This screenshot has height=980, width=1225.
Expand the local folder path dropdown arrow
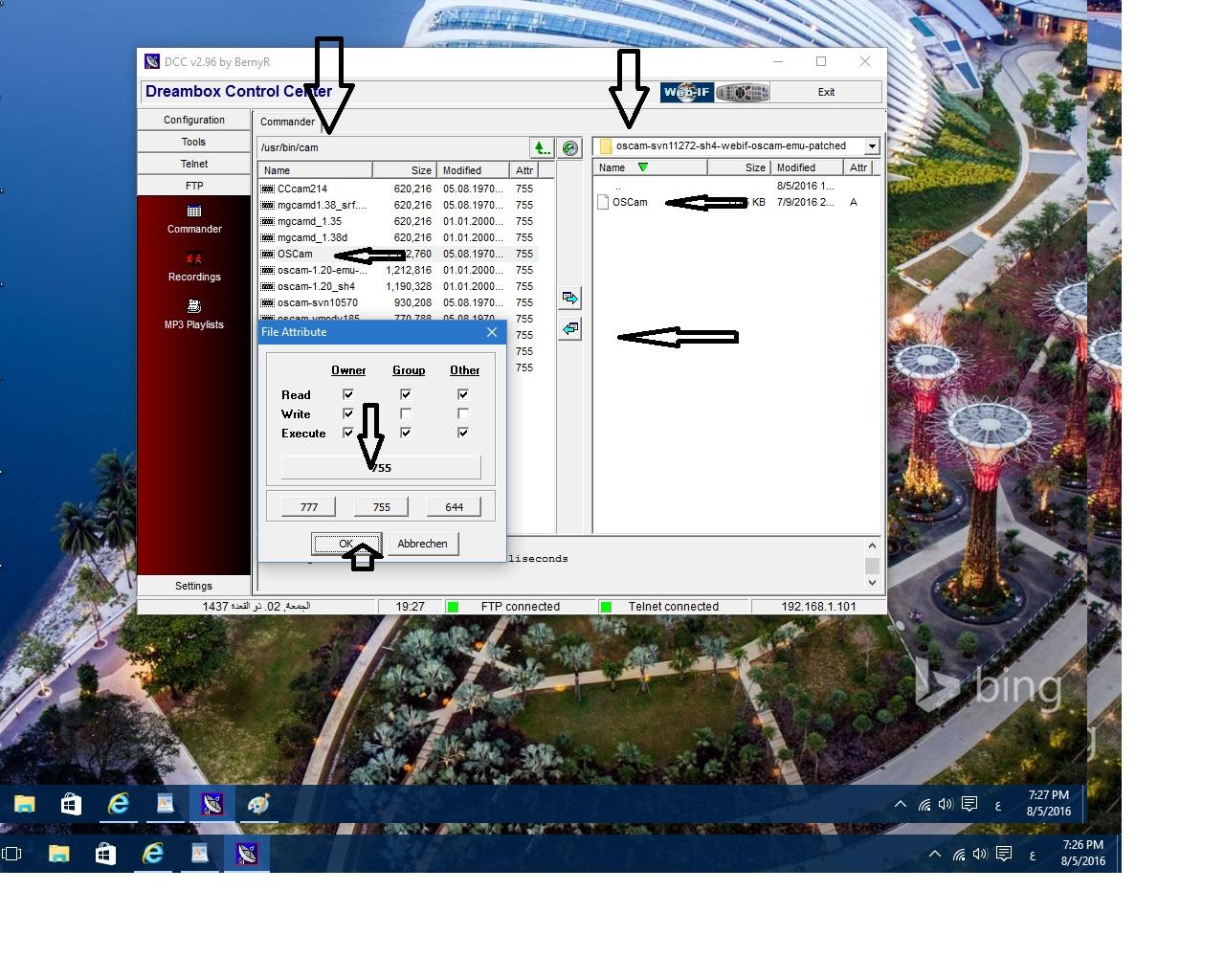coord(872,146)
